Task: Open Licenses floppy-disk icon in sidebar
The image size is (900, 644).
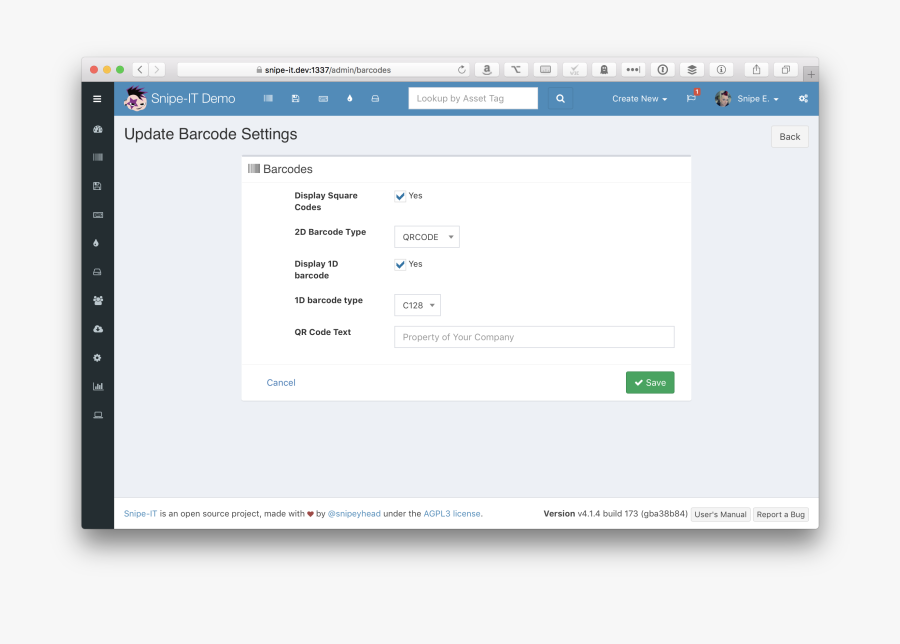Action: (97, 186)
